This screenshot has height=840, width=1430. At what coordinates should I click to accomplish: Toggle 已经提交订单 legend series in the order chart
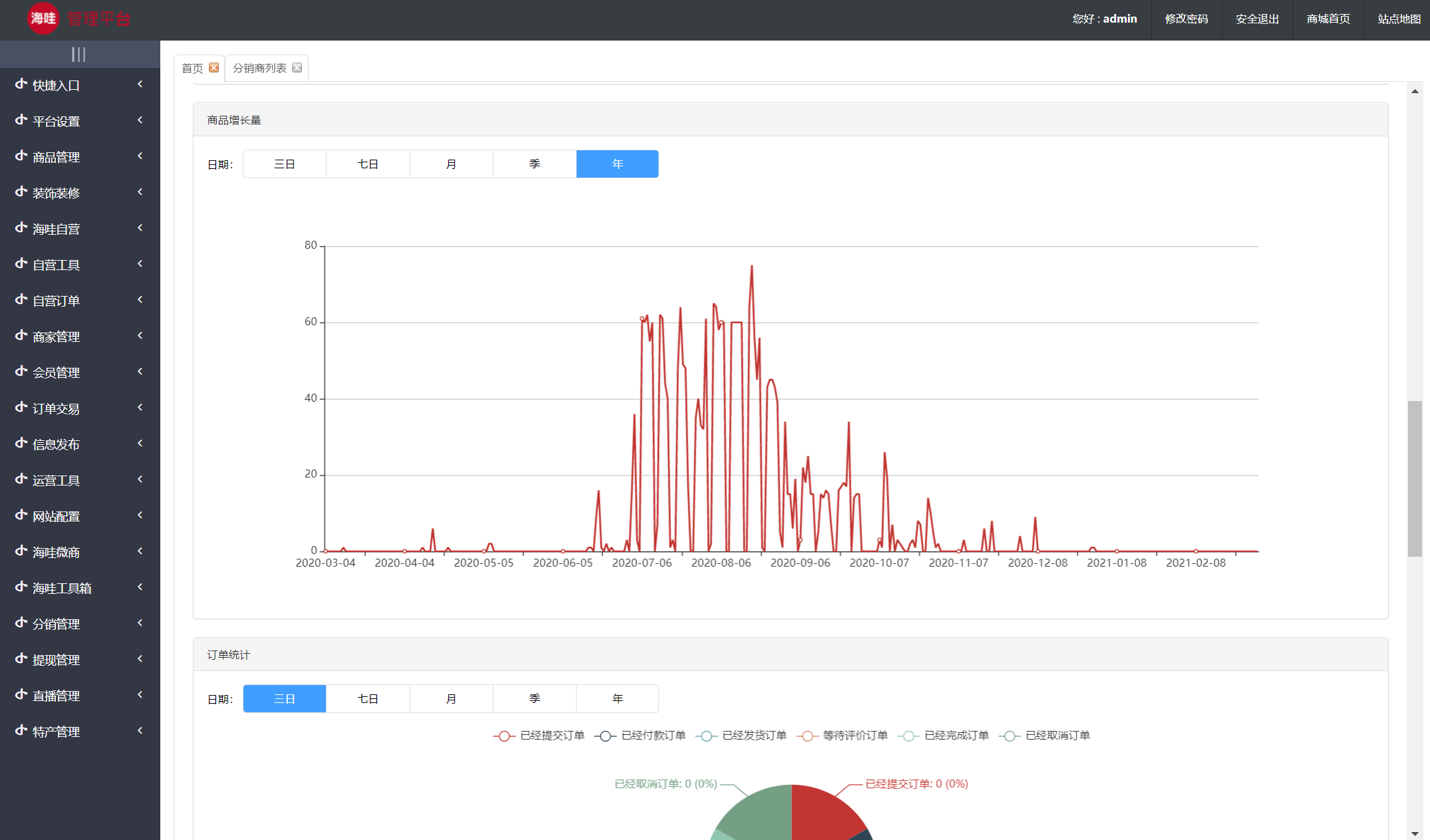coord(539,736)
